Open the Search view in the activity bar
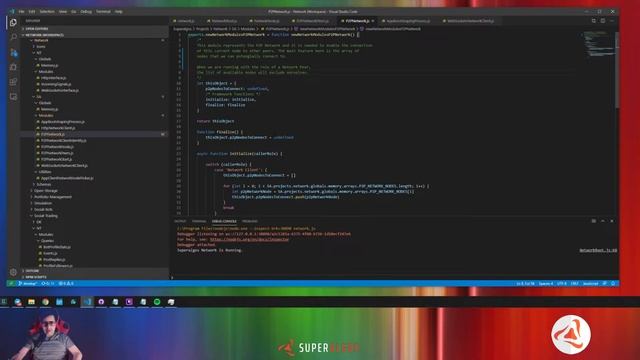 coord(13,38)
